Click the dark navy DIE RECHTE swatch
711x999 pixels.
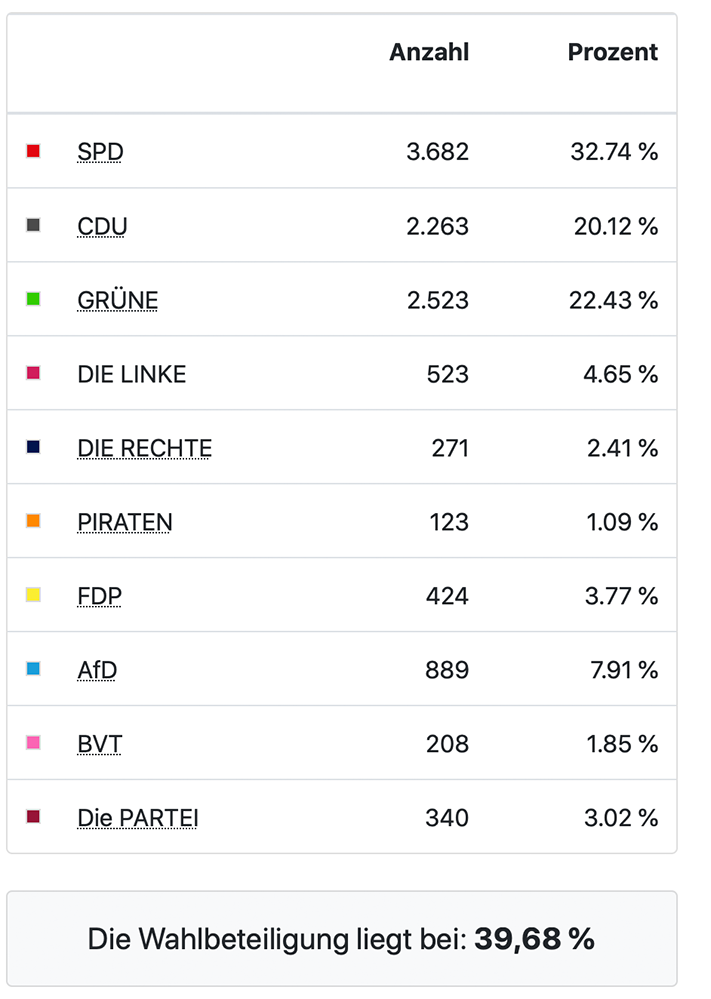[x=33, y=447]
